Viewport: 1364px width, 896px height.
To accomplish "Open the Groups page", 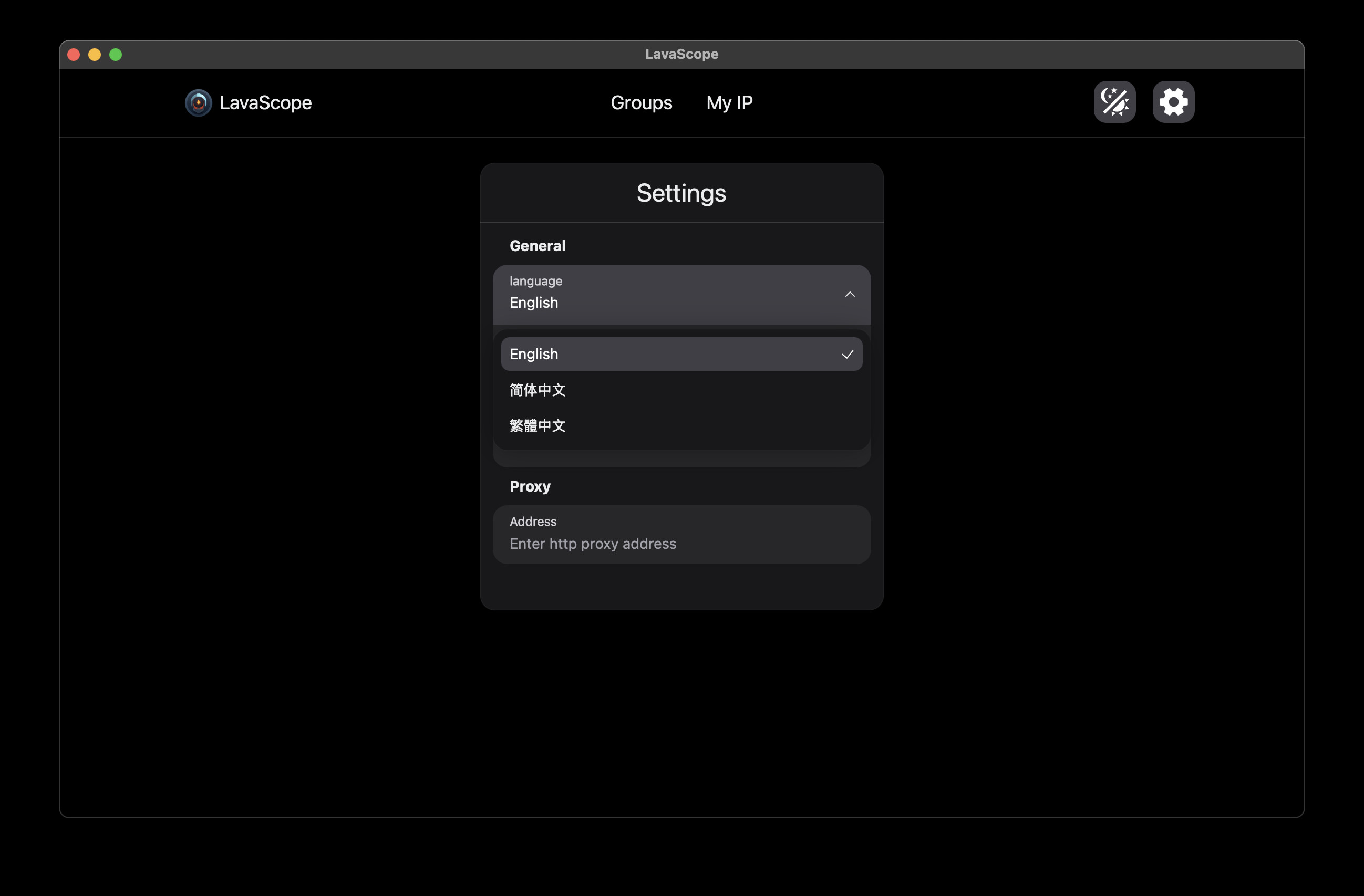I will [640, 102].
